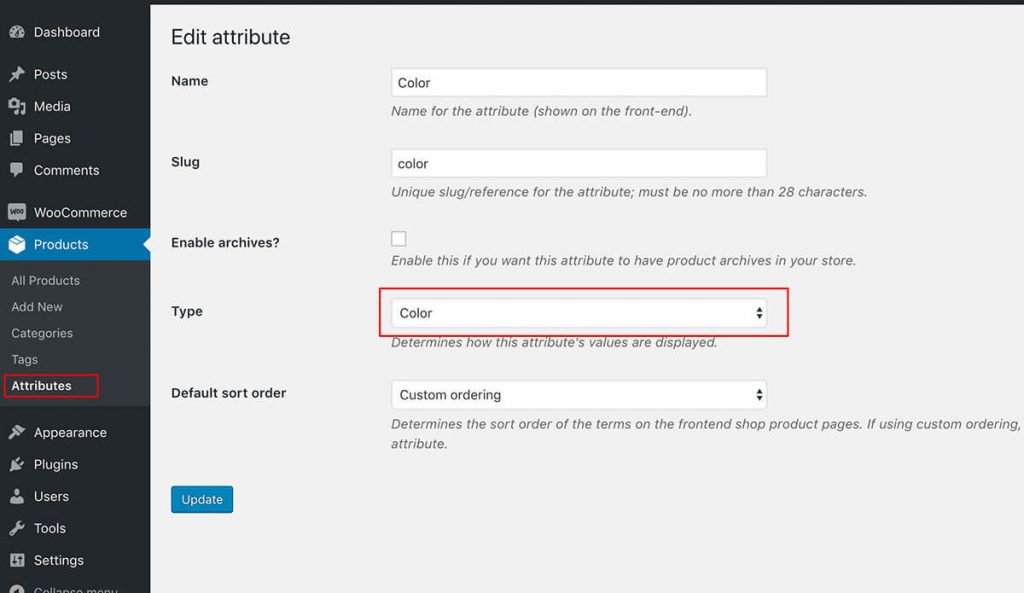Click the Name input field

pyautogui.click(x=579, y=83)
